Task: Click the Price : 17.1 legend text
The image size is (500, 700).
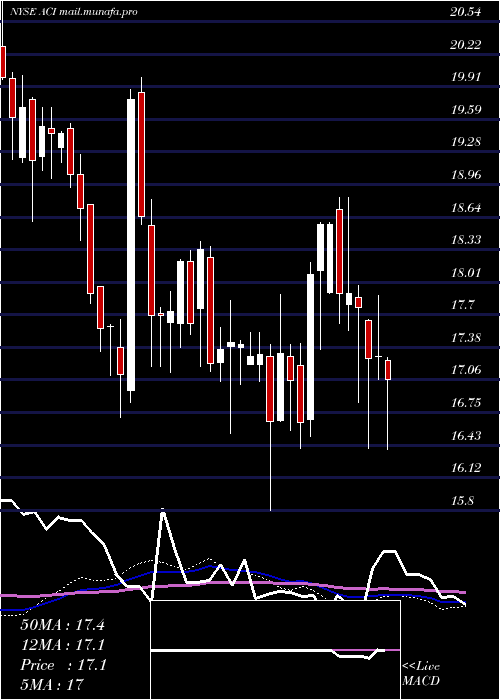Action: (62, 665)
